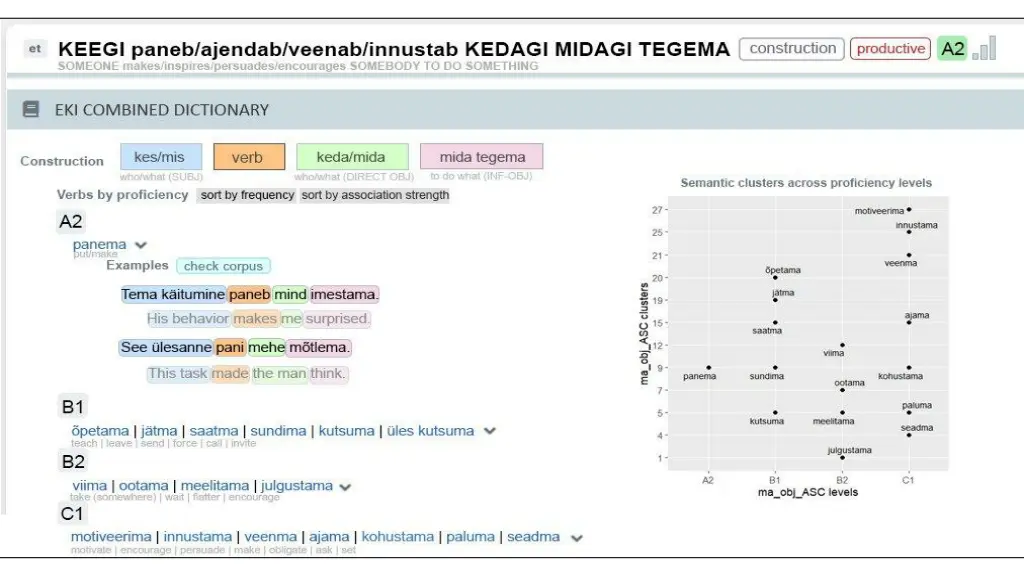
Task: Open the check corpus button
Action: 223,266
